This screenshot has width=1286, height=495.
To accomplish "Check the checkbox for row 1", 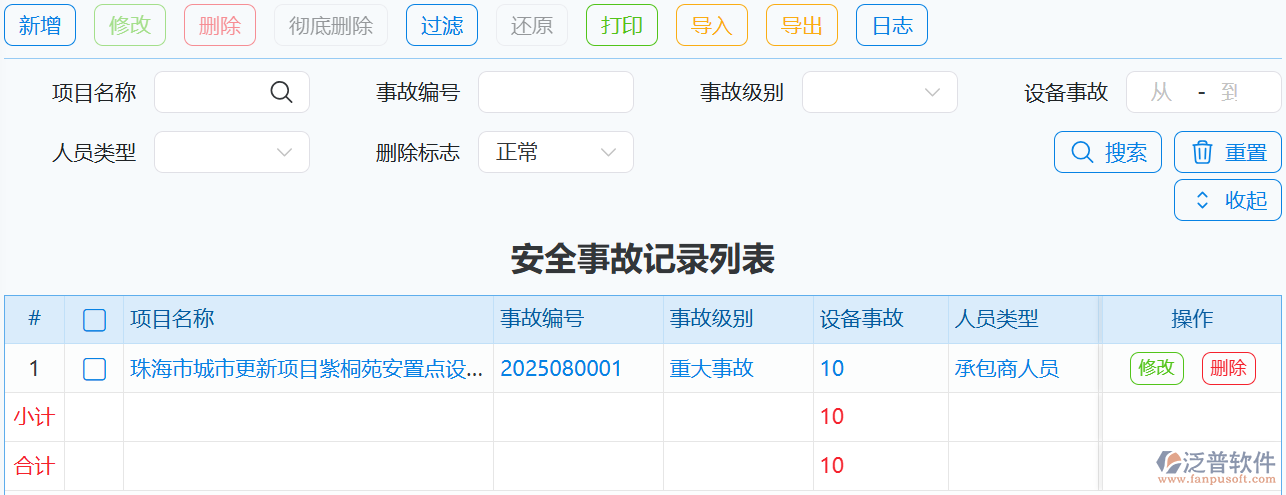I will (x=94, y=369).
